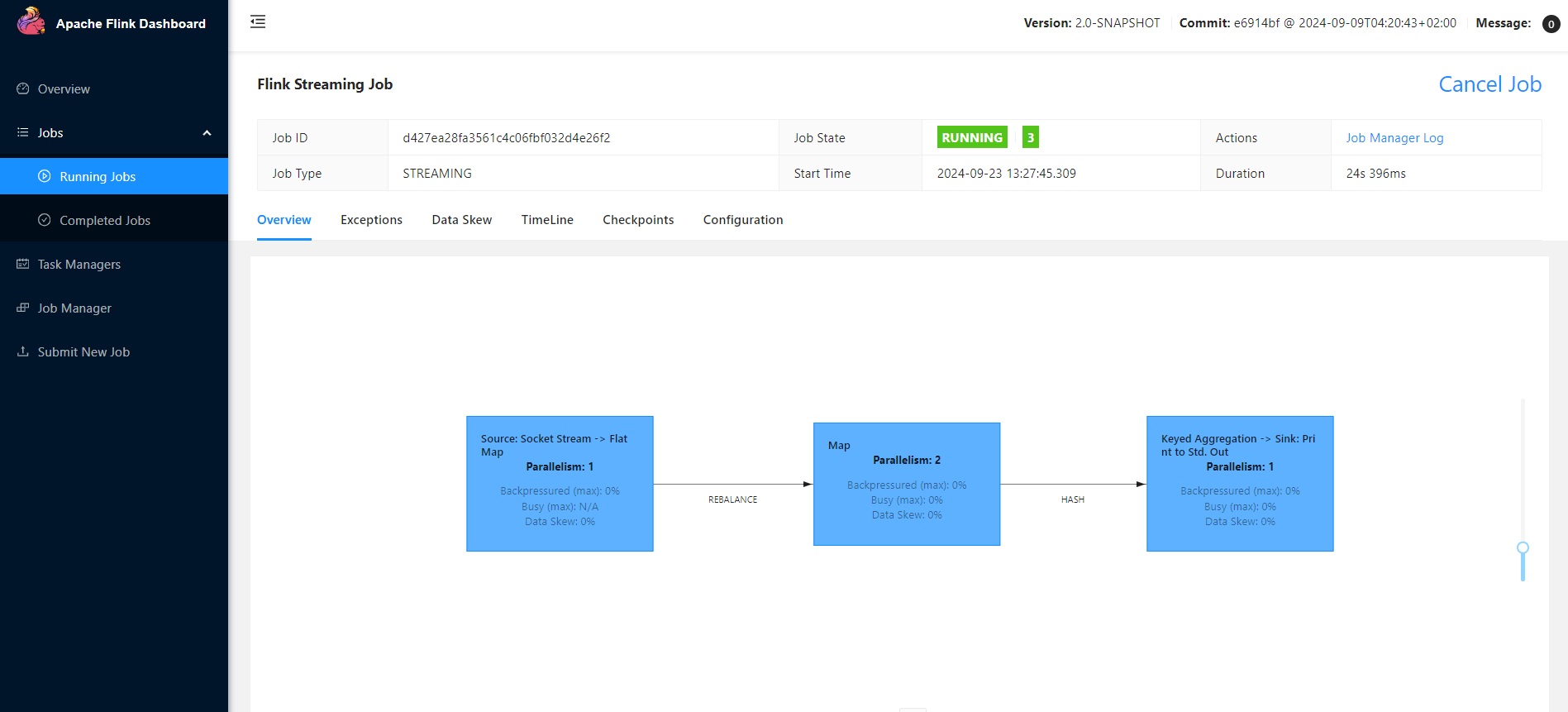Click the Version 2.0-SNAPSHOT text

click(x=1092, y=23)
